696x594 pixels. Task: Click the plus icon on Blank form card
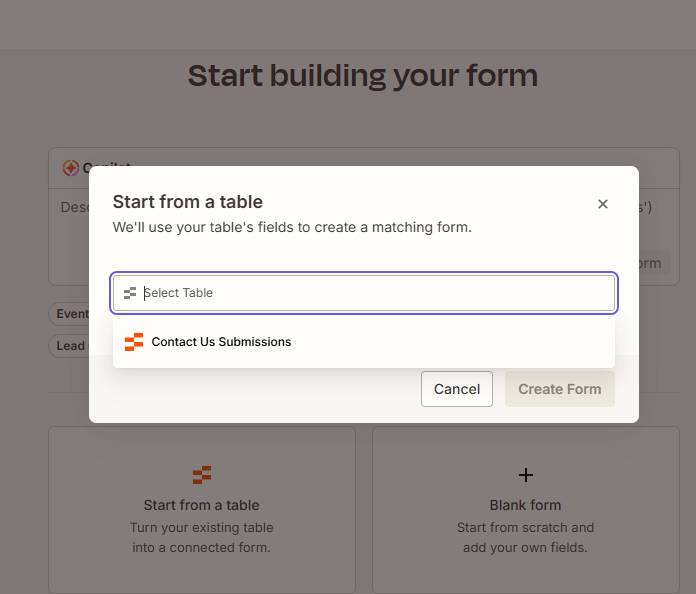[x=526, y=475]
